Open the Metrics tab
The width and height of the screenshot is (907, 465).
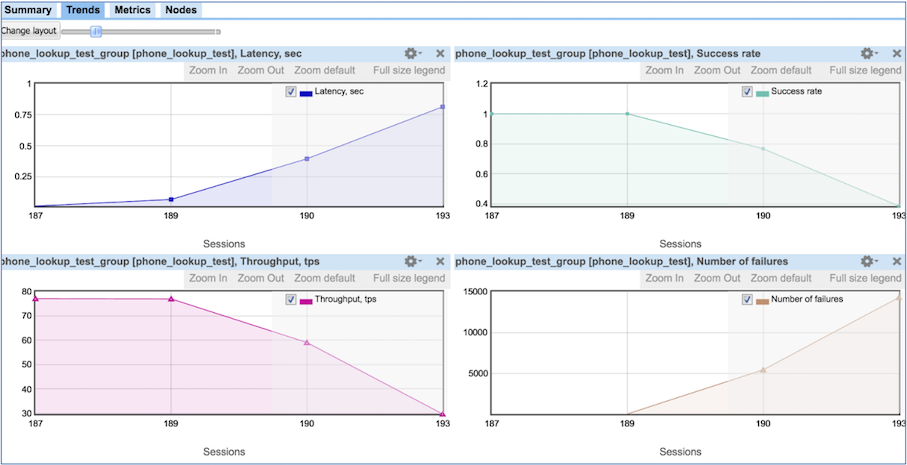tap(132, 10)
